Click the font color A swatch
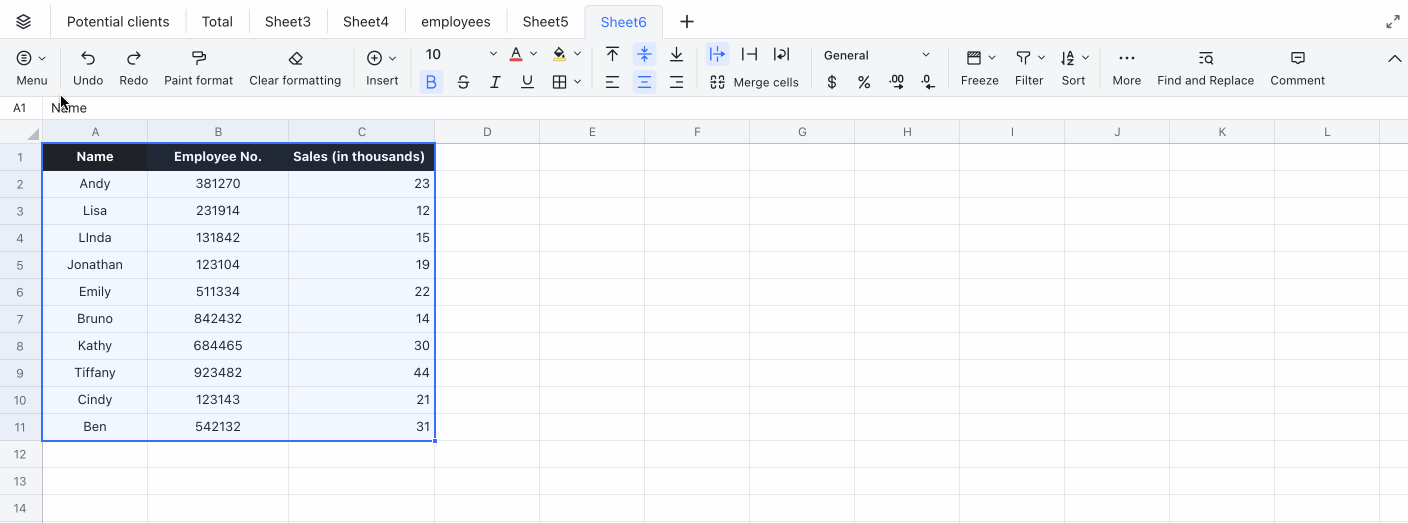The height and width of the screenshot is (523, 1408). [x=516, y=54]
